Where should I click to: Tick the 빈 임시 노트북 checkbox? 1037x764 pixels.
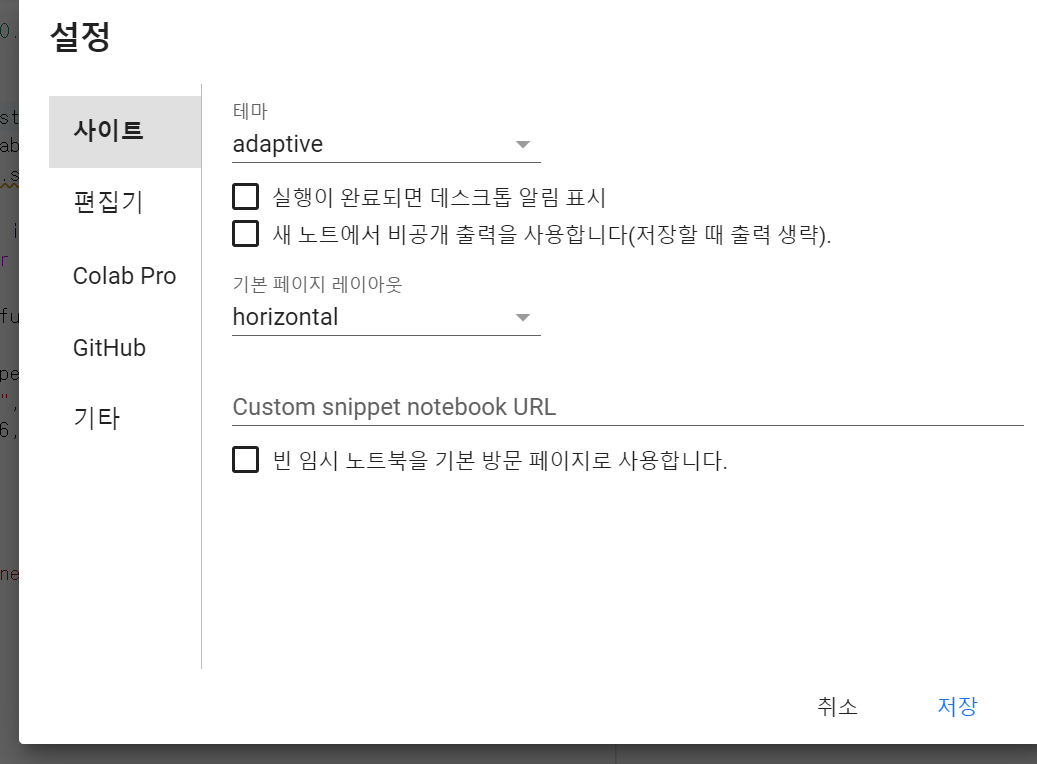click(x=245, y=460)
